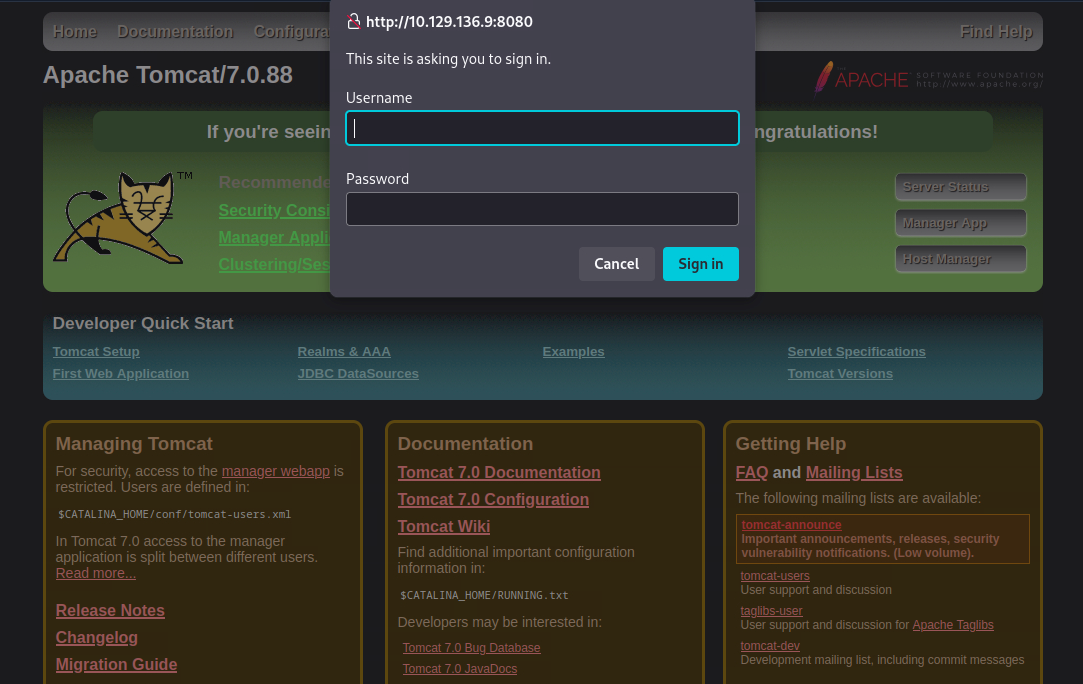This screenshot has width=1083, height=684.
Task: Open Tomcat 7.0 Documentation link
Action: [499, 473]
